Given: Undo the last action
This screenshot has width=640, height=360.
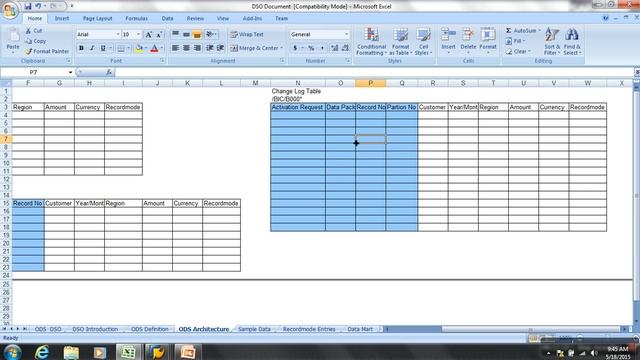Looking at the screenshot, I should [38, 6].
